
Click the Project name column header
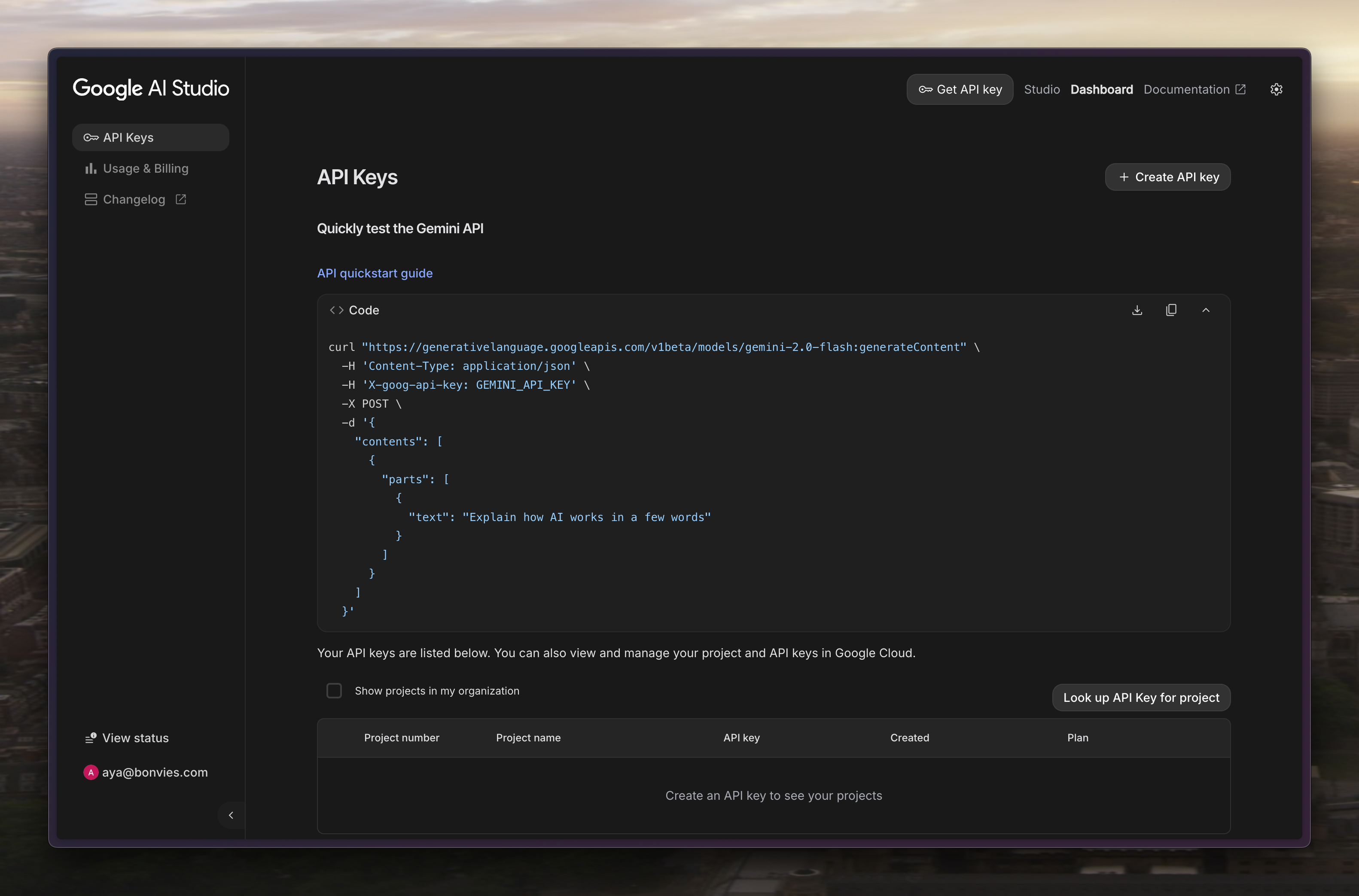528,738
